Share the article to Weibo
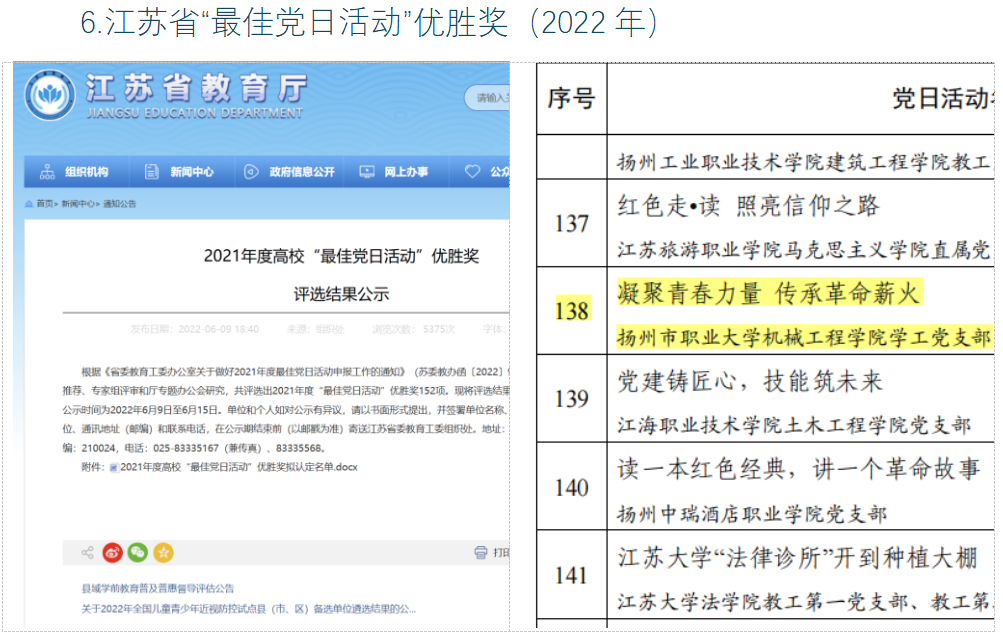Image resolution: width=1003 pixels, height=644 pixels. pos(112,552)
